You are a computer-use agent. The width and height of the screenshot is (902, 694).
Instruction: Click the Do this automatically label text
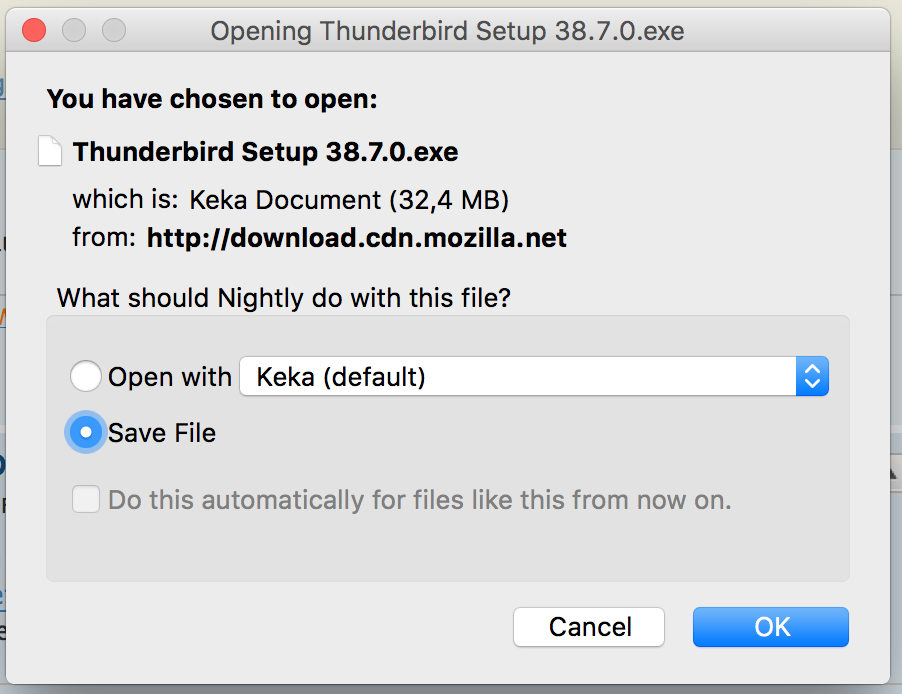(420, 499)
